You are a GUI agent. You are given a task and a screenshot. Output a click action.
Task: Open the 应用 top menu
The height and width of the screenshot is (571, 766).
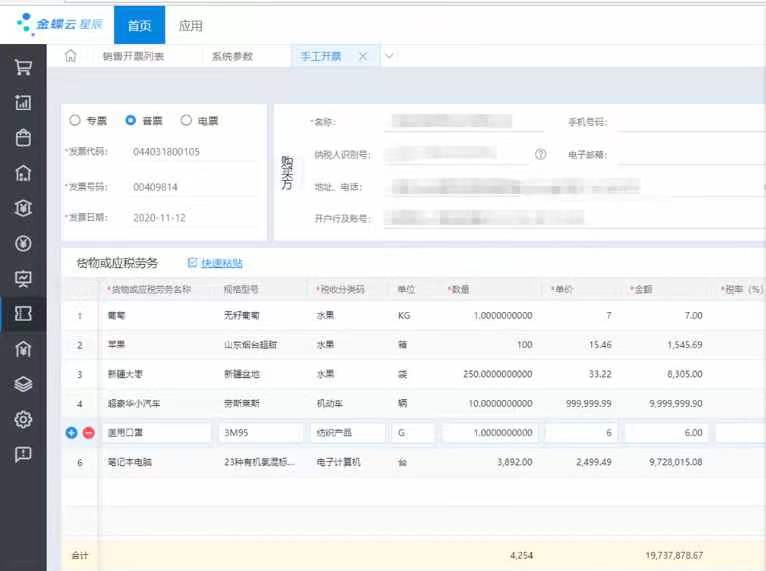[x=190, y=25]
